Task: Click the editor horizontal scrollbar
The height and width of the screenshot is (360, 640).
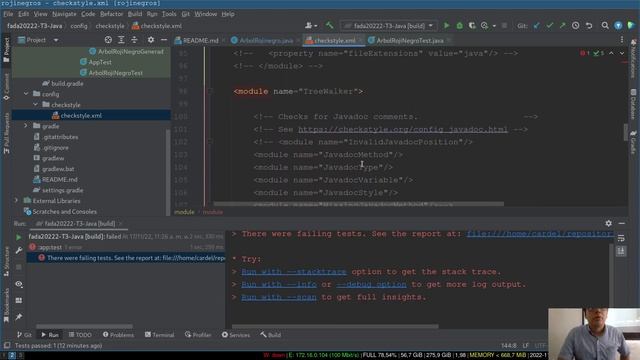Action: point(358,203)
